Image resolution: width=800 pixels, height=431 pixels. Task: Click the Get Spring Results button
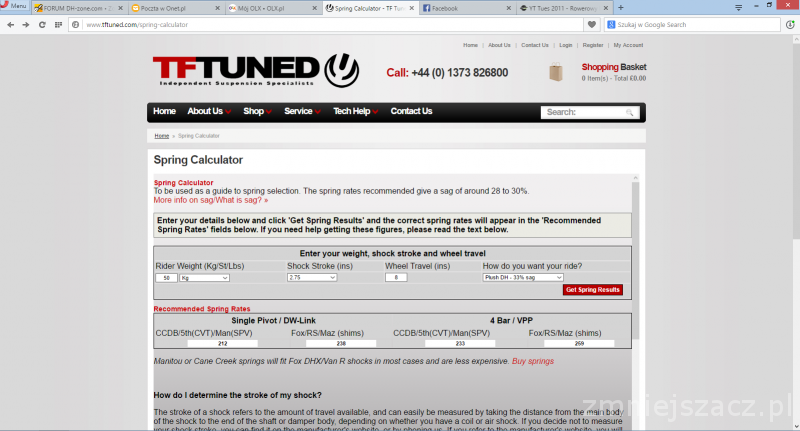tap(593, 290)
